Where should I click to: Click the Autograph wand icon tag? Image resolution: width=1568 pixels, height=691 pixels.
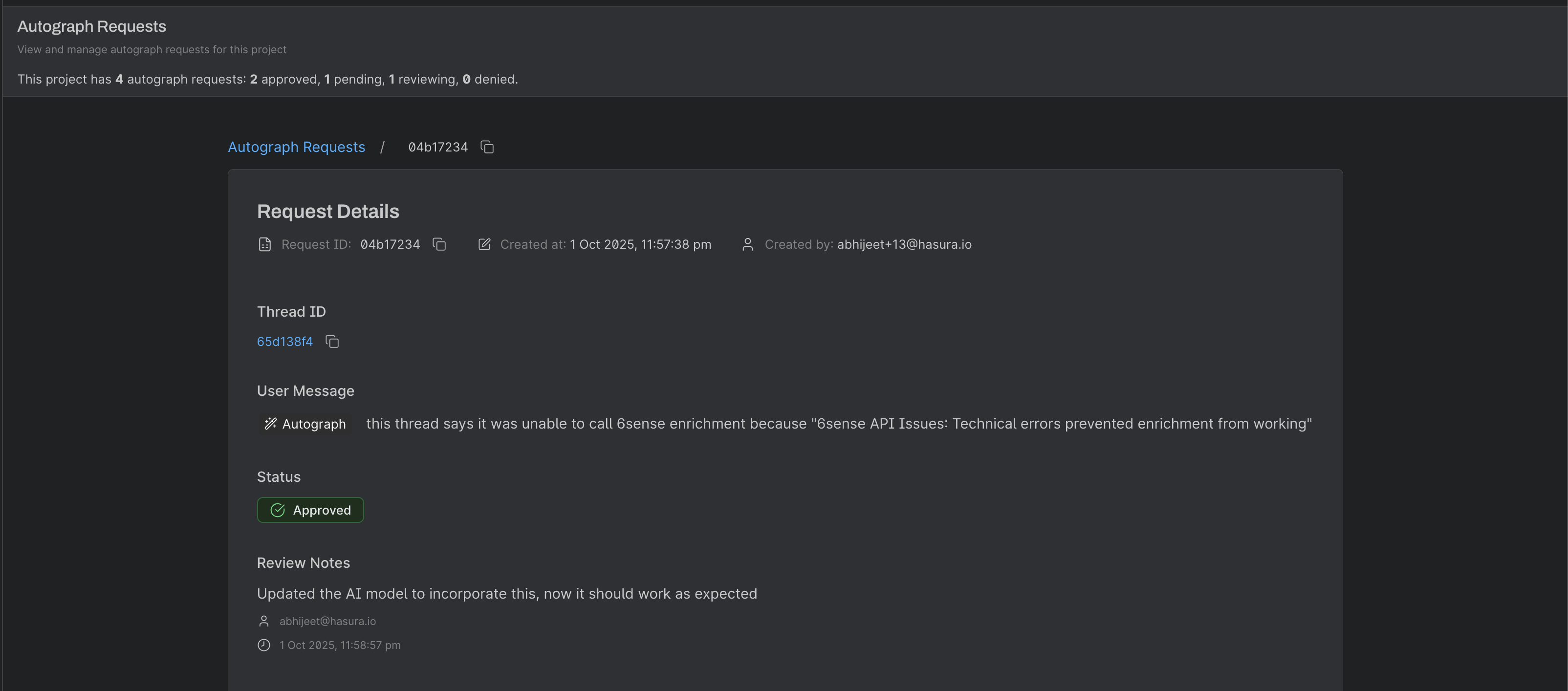point(271,424)
